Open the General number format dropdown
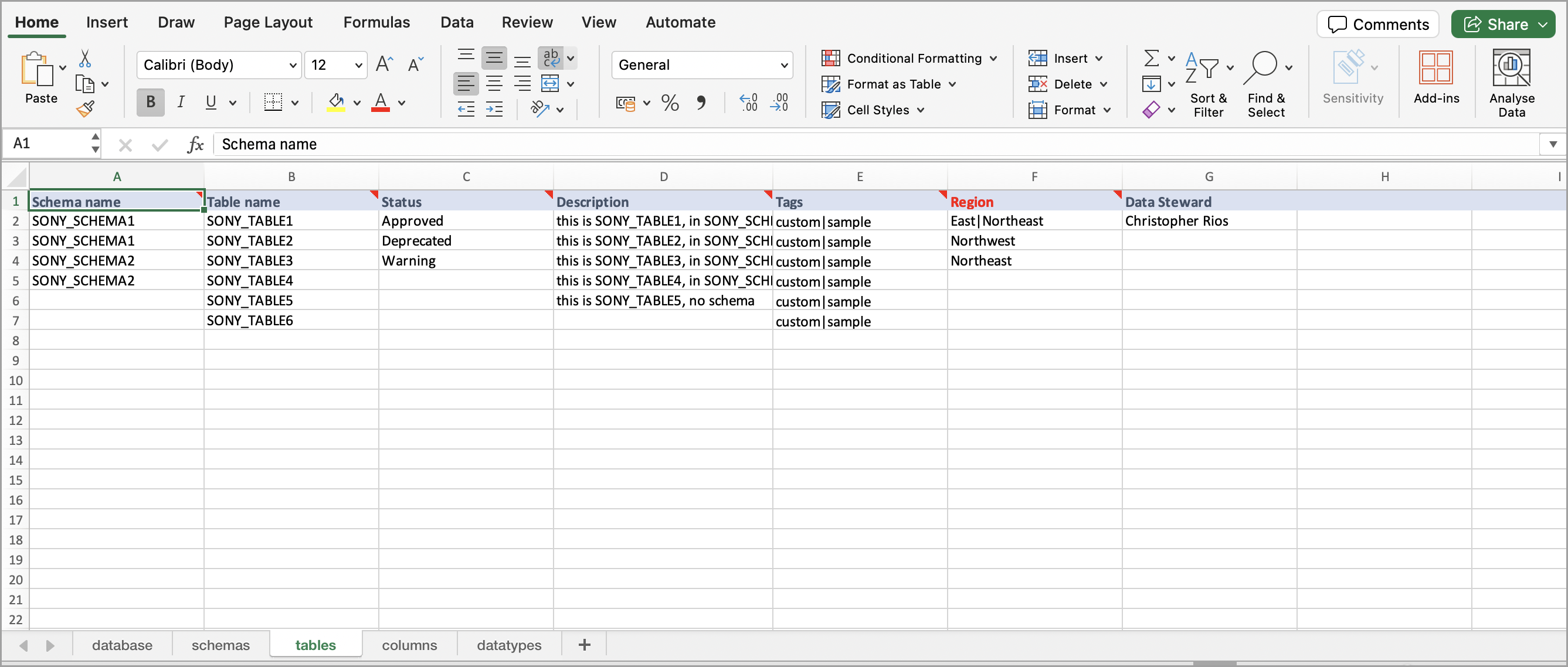Image resolution: width=1568 pixels, height=667 pixels. (785, 65)
